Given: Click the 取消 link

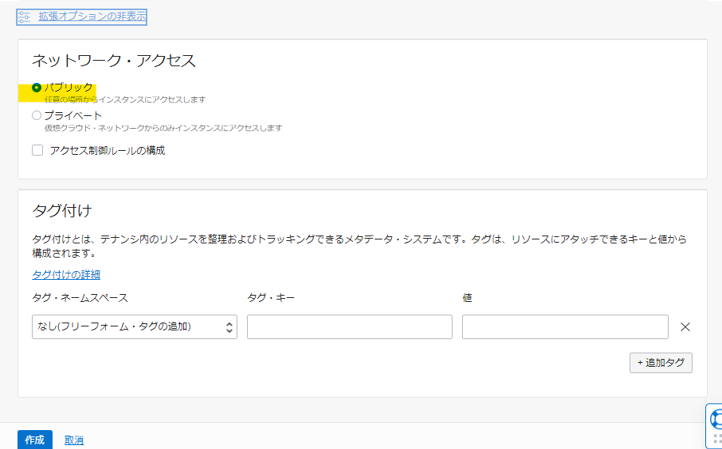Looking at the screenshot, I should click(74, 440).
